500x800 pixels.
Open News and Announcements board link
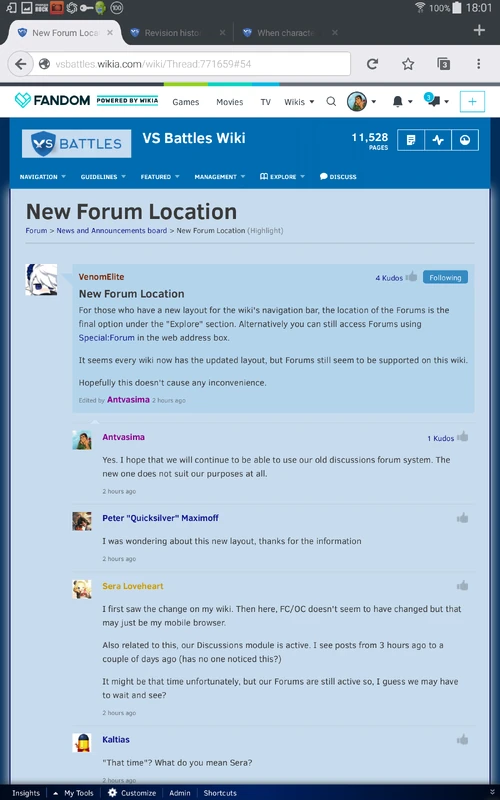coord(112,231)
